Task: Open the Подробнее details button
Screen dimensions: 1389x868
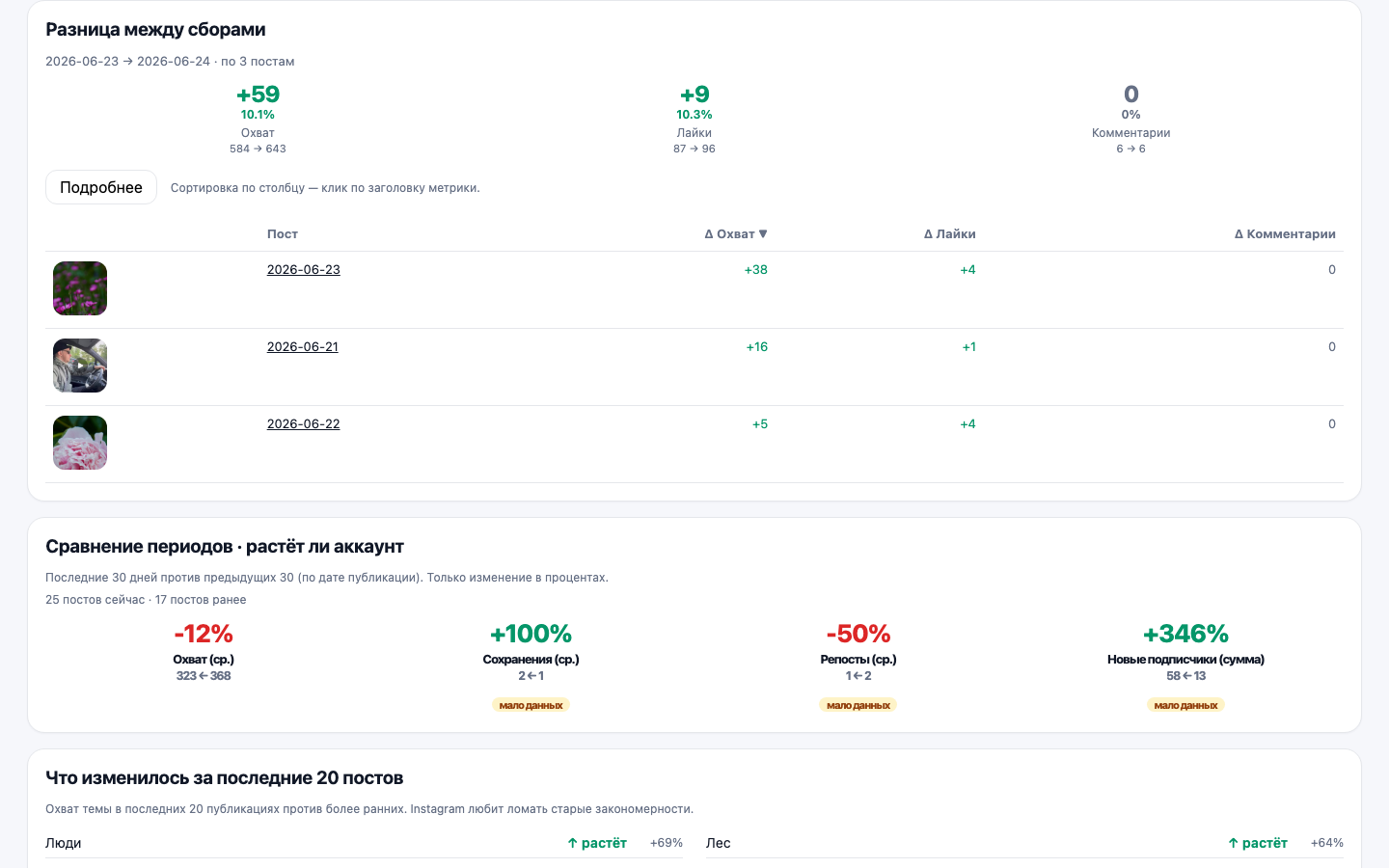Action: pyautogui.click(x=101, y=187)
